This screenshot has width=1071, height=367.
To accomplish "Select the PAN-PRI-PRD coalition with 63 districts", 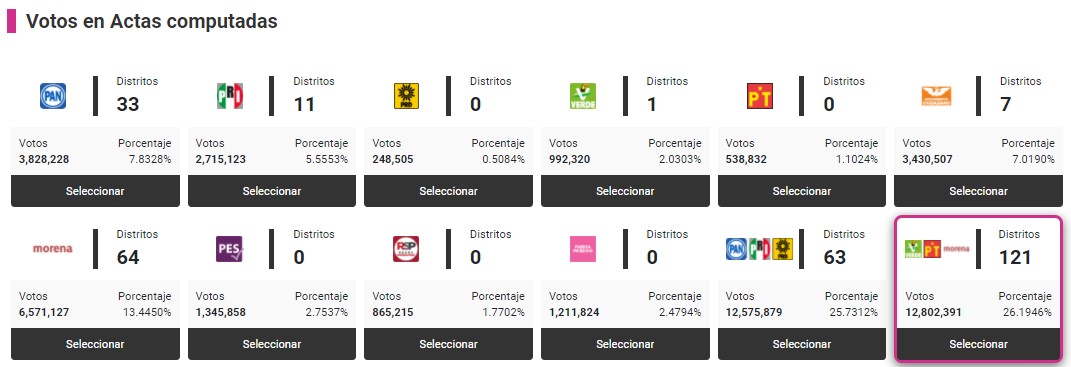I will (802, 344).
